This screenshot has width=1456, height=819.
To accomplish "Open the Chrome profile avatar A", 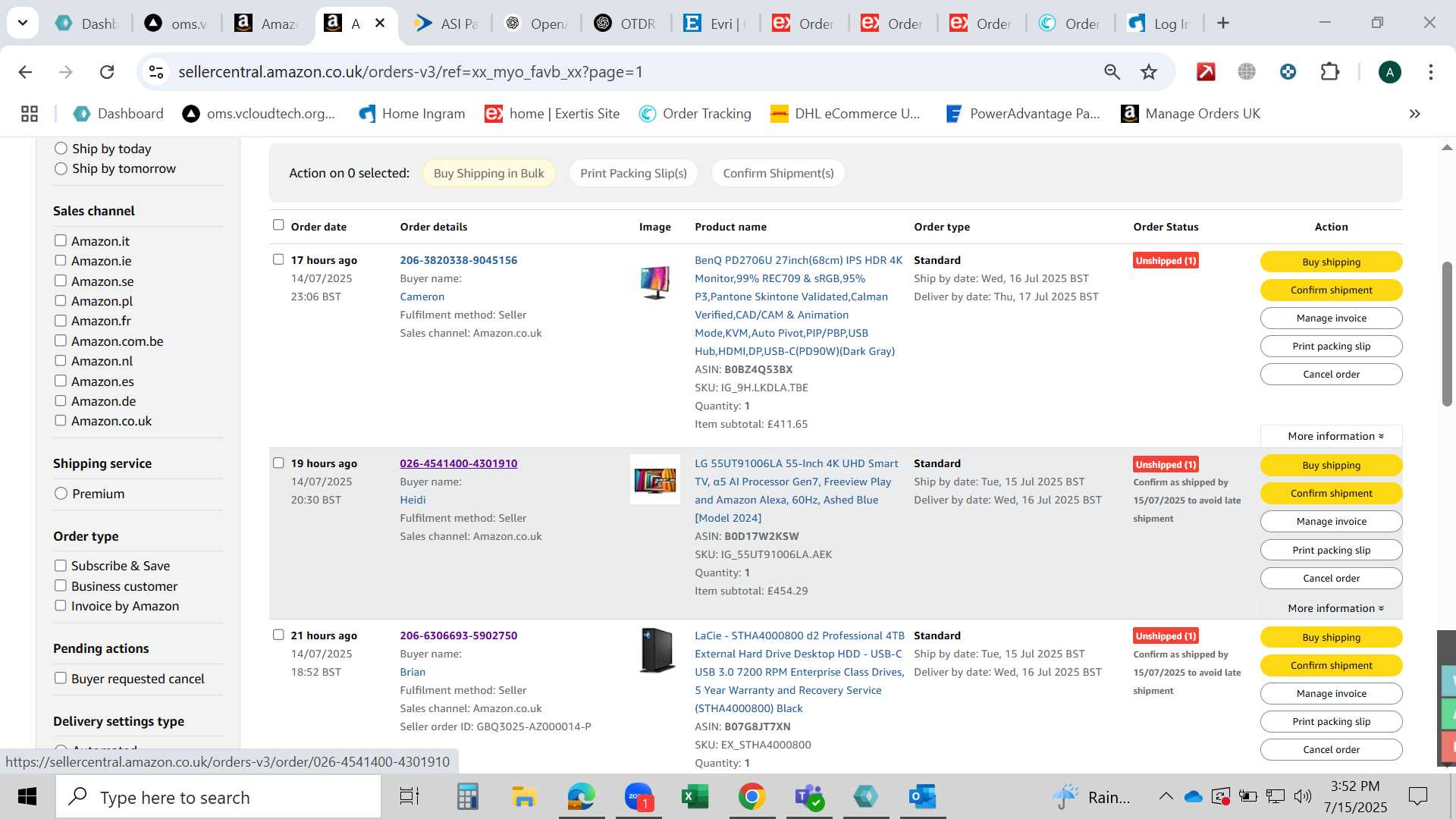I will (1389, 72).
